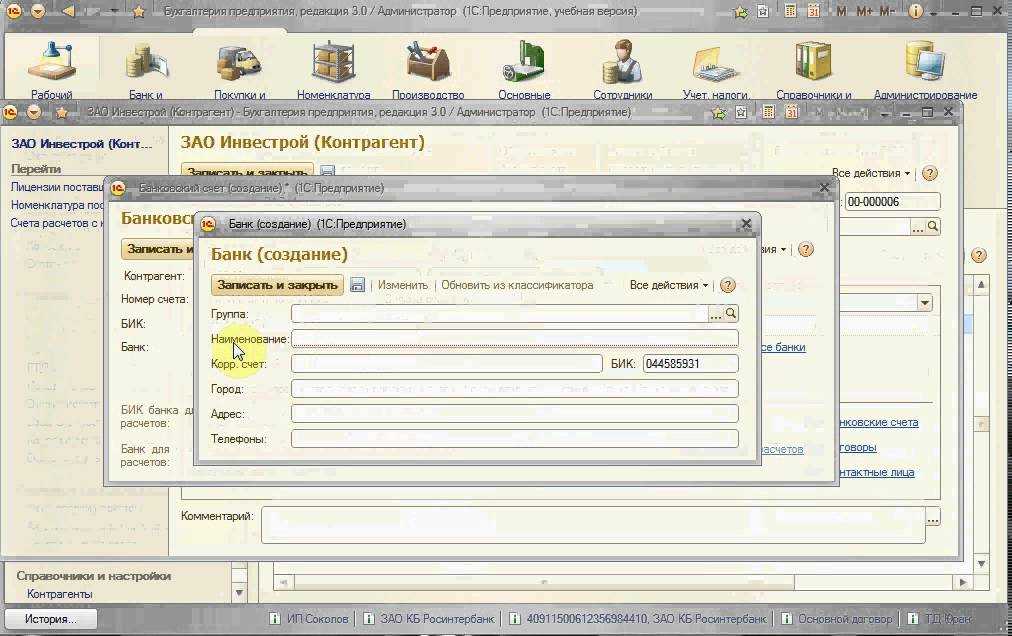Viewport: 1012px width, 636px height.
Task: Open Номенклатура поставщиков in navigation panel
Action: pyautogui.click(x=57, y=205)
